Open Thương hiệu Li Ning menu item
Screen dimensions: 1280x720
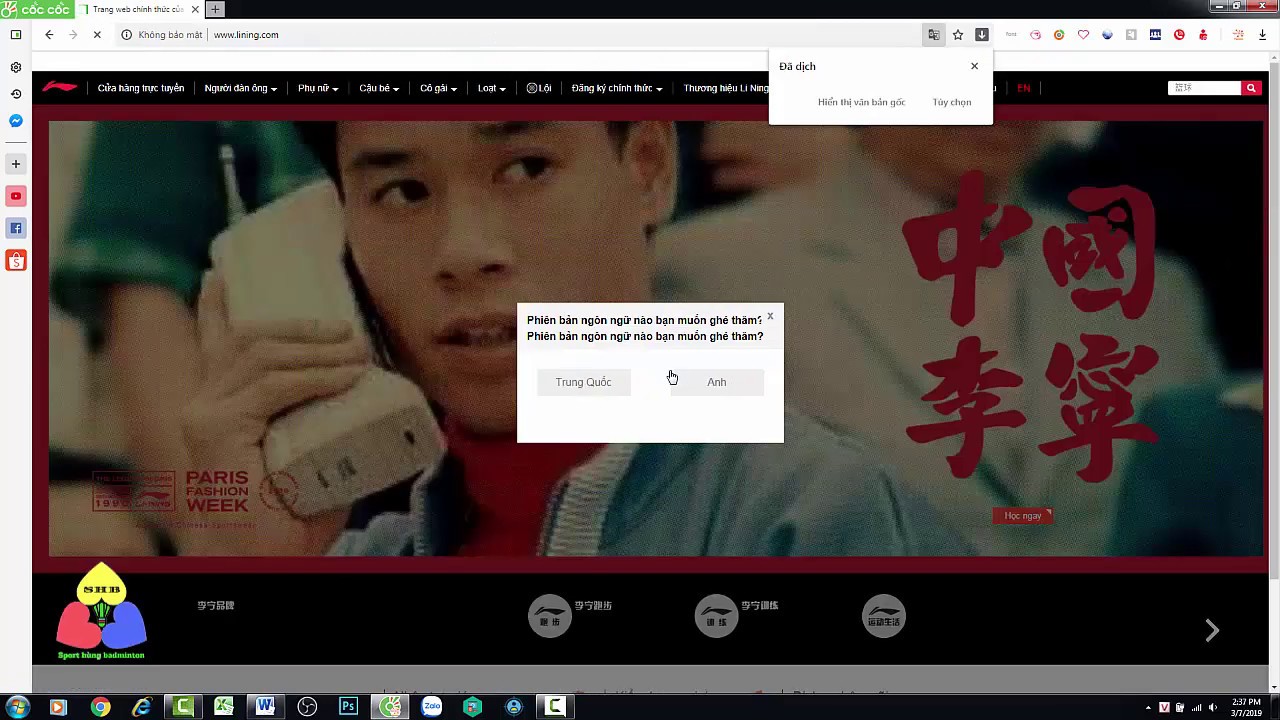click(x=726, y=88)
